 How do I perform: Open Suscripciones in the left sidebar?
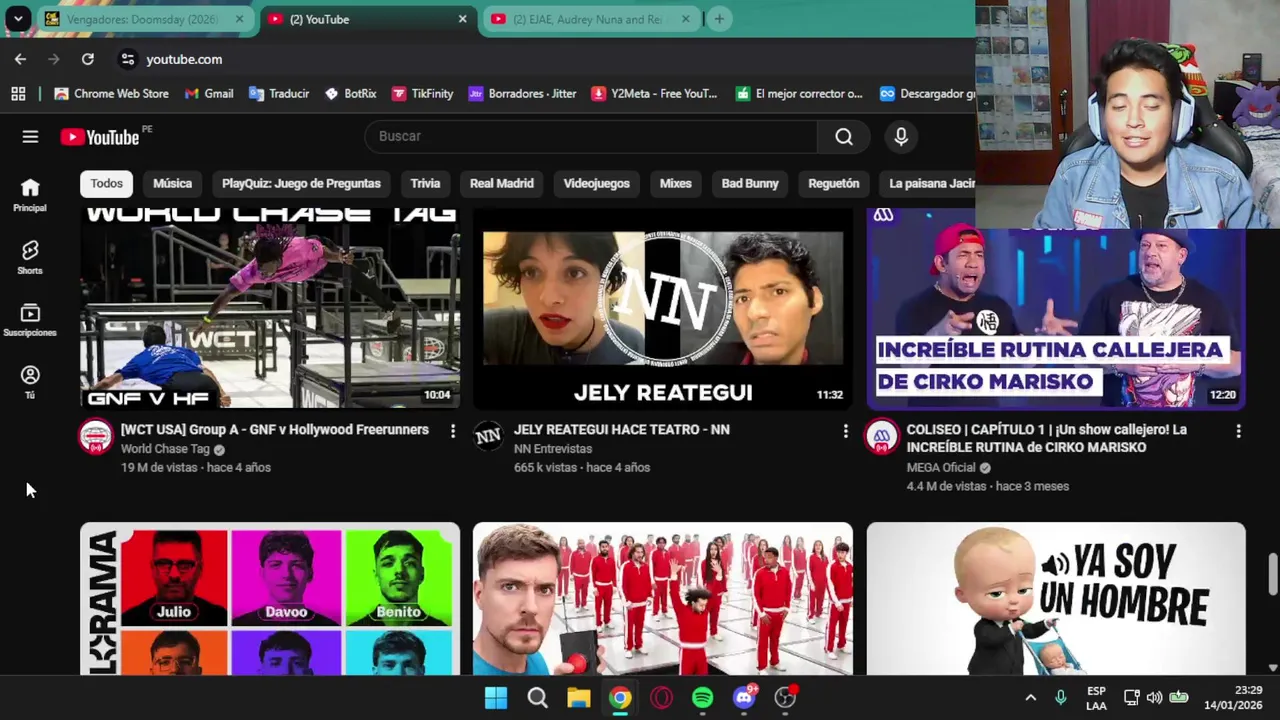pyautogui.click(x=30, y=320)
